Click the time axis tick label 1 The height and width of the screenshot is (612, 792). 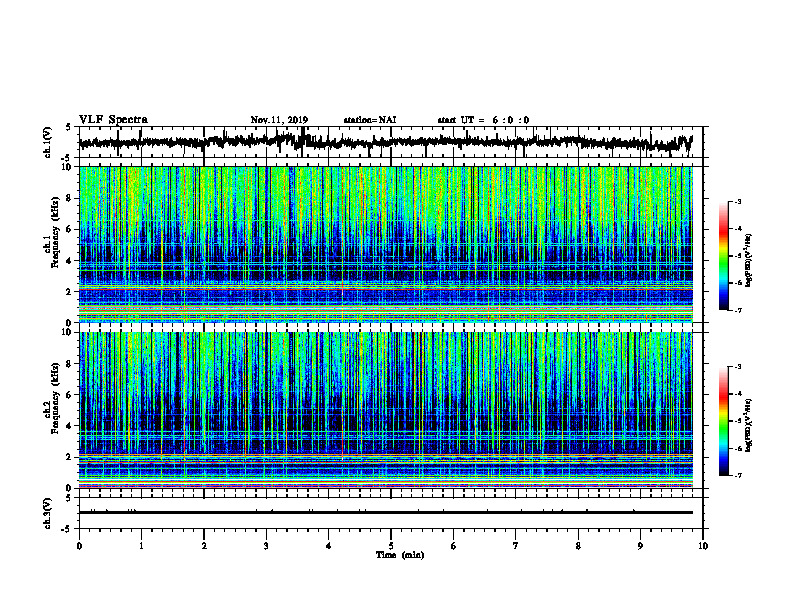141,546
